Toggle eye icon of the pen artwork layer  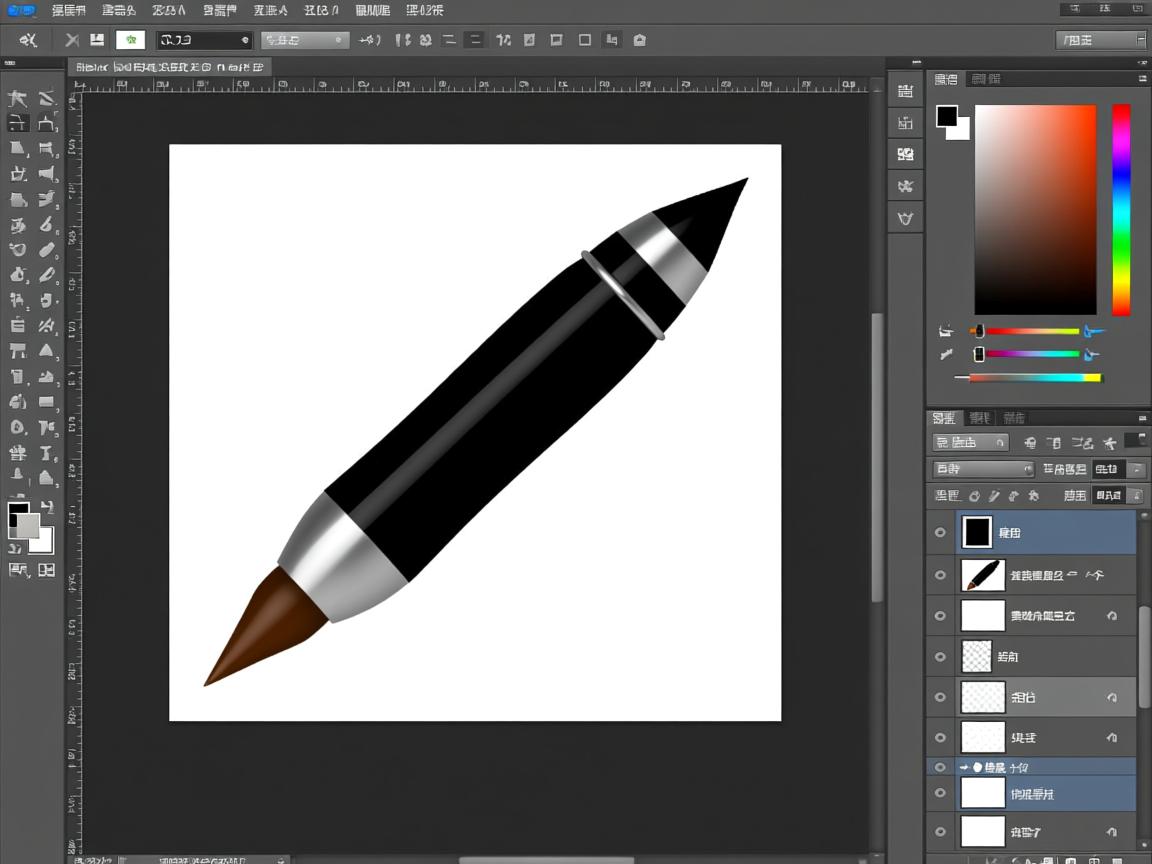pos(940,575)
